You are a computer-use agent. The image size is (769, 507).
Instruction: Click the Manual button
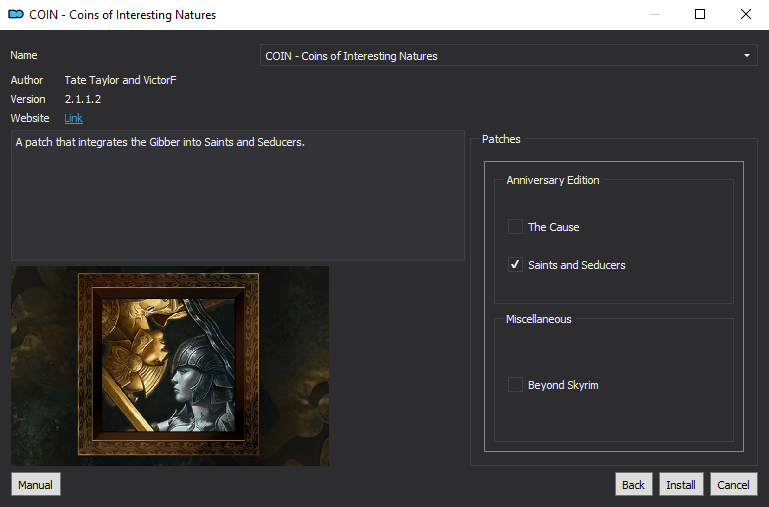coord(36,484)
